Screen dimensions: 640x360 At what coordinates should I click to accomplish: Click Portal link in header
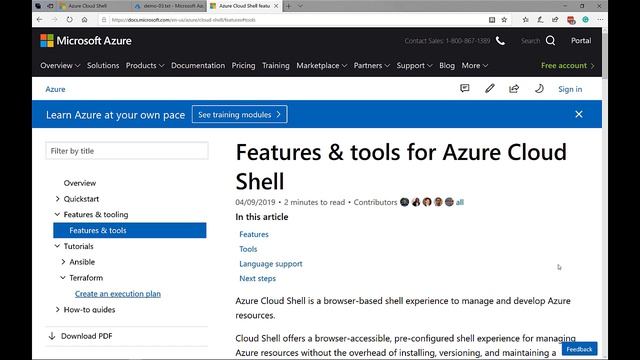tap(581, 40)
